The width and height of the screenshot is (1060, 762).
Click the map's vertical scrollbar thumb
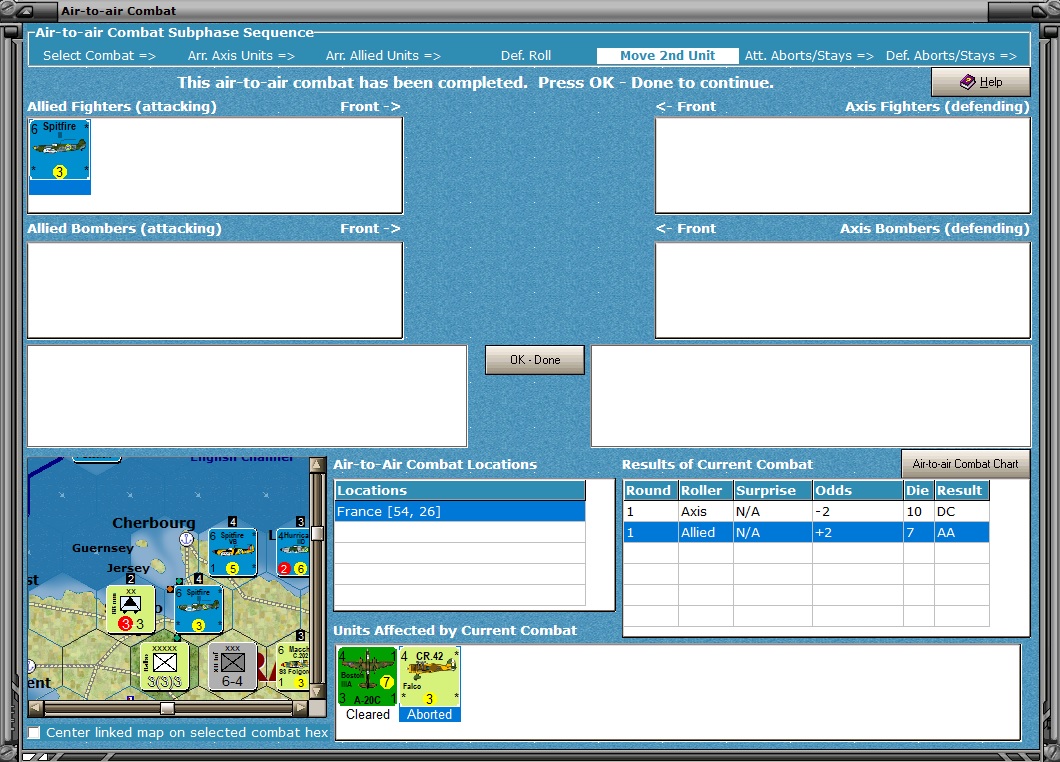coord(316,533)
